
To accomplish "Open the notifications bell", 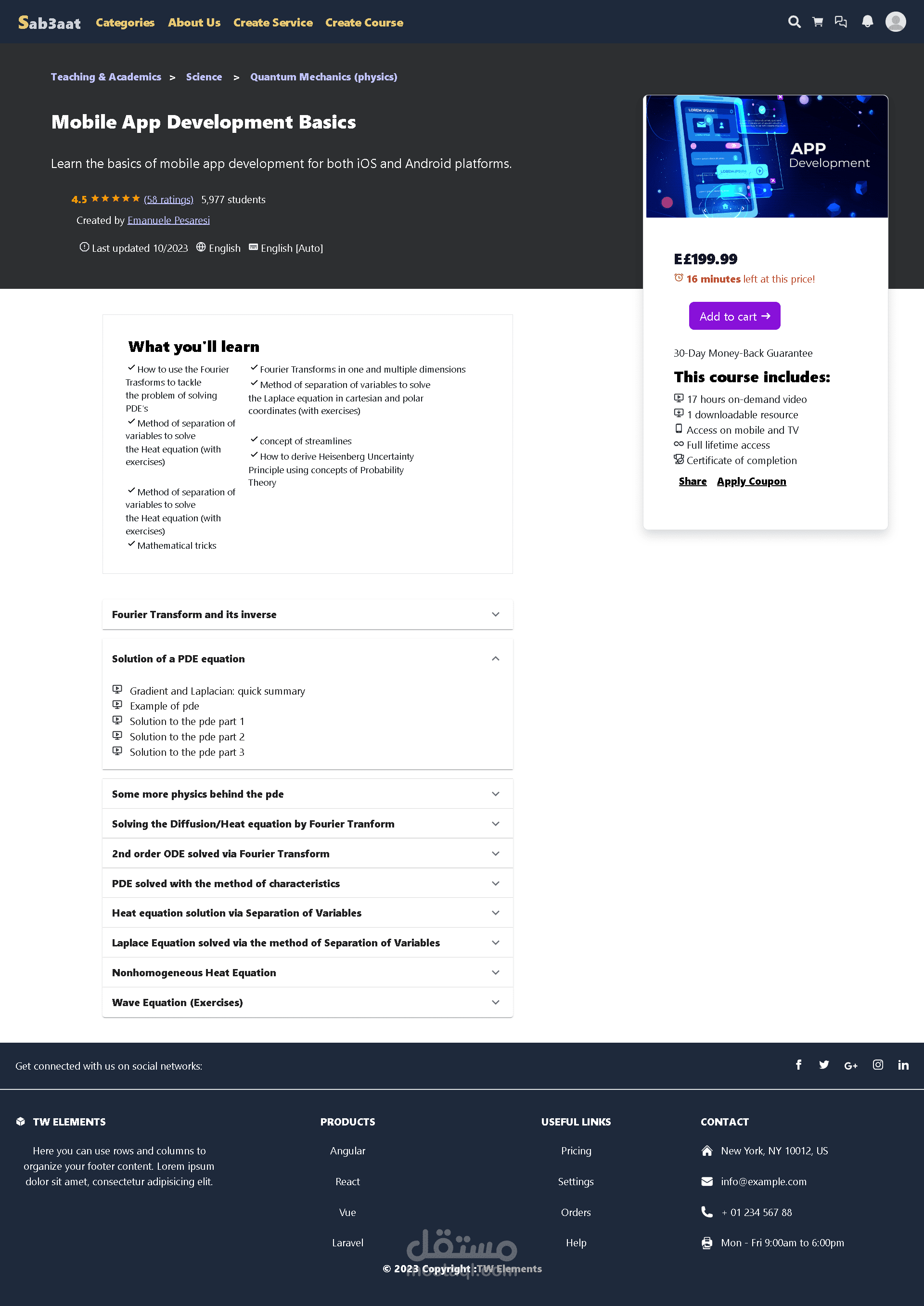I will tap(867, 22).
